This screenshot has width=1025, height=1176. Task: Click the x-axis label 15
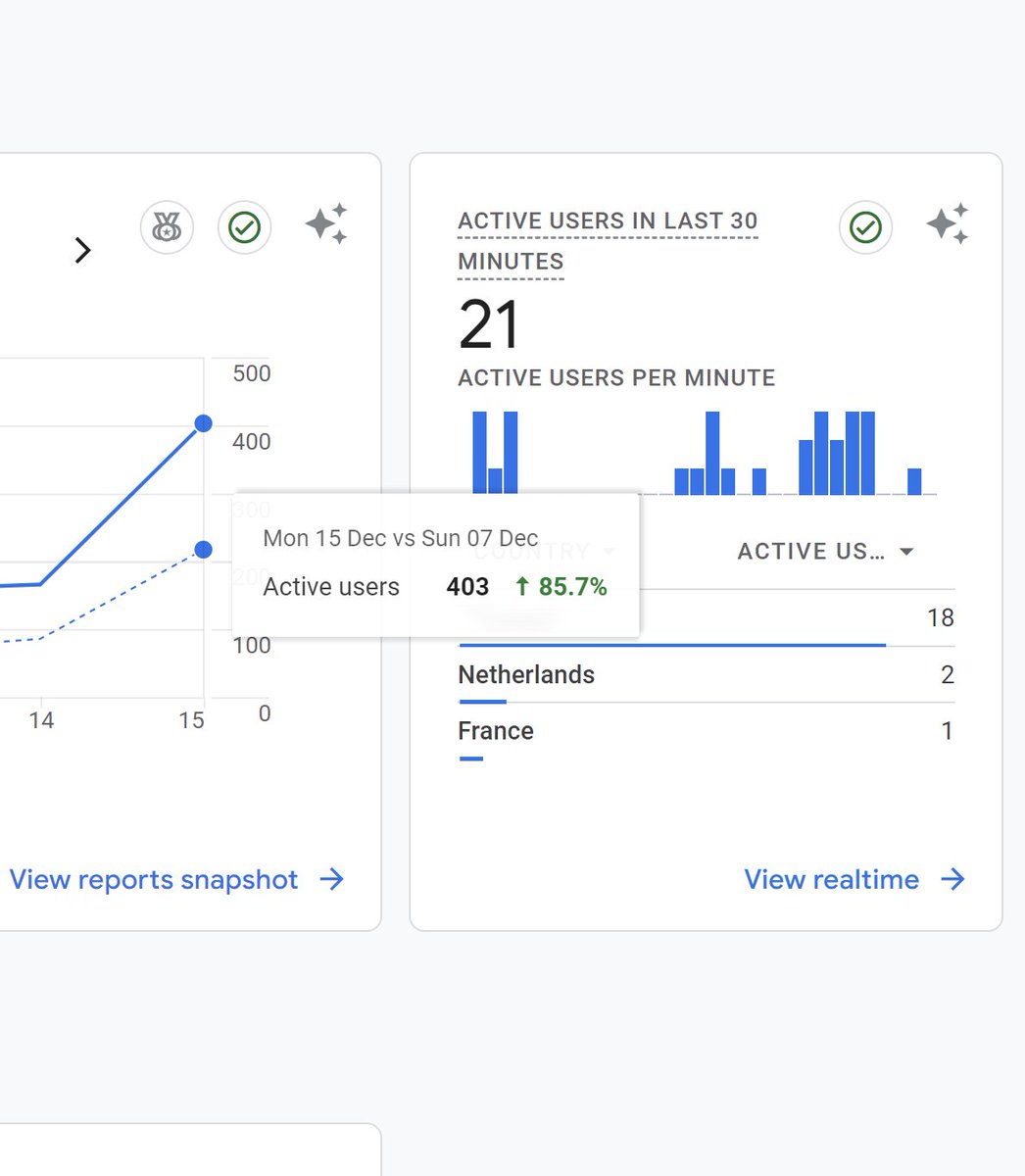191,720
